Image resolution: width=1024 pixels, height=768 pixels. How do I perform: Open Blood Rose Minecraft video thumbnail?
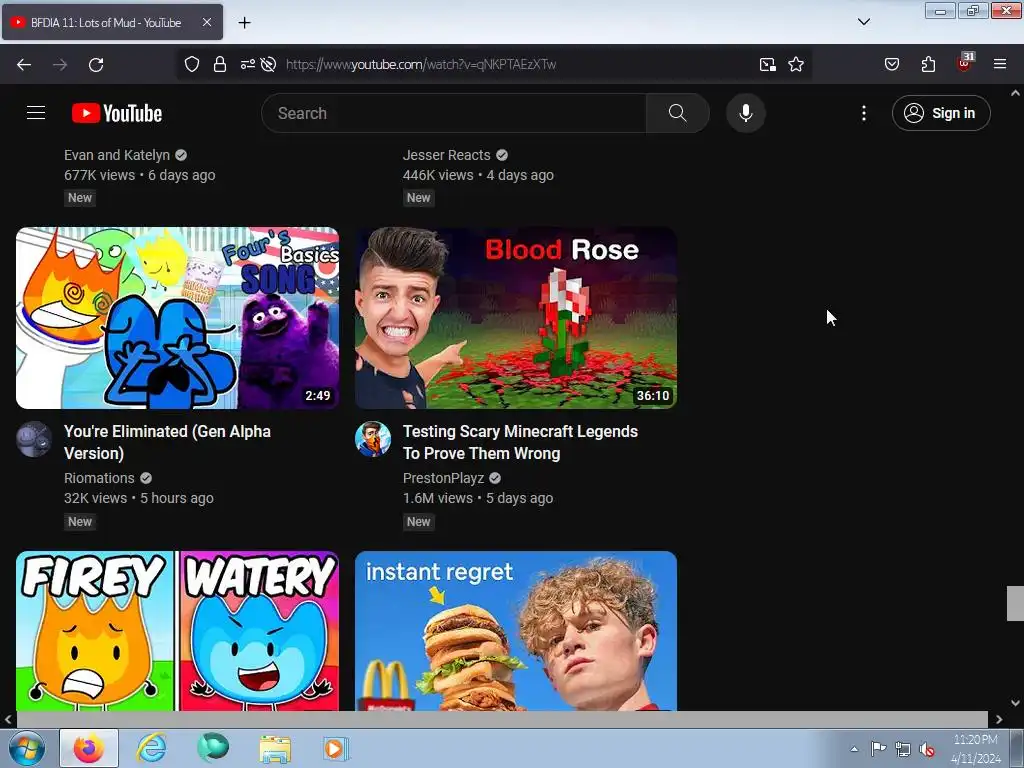[516, 318]
